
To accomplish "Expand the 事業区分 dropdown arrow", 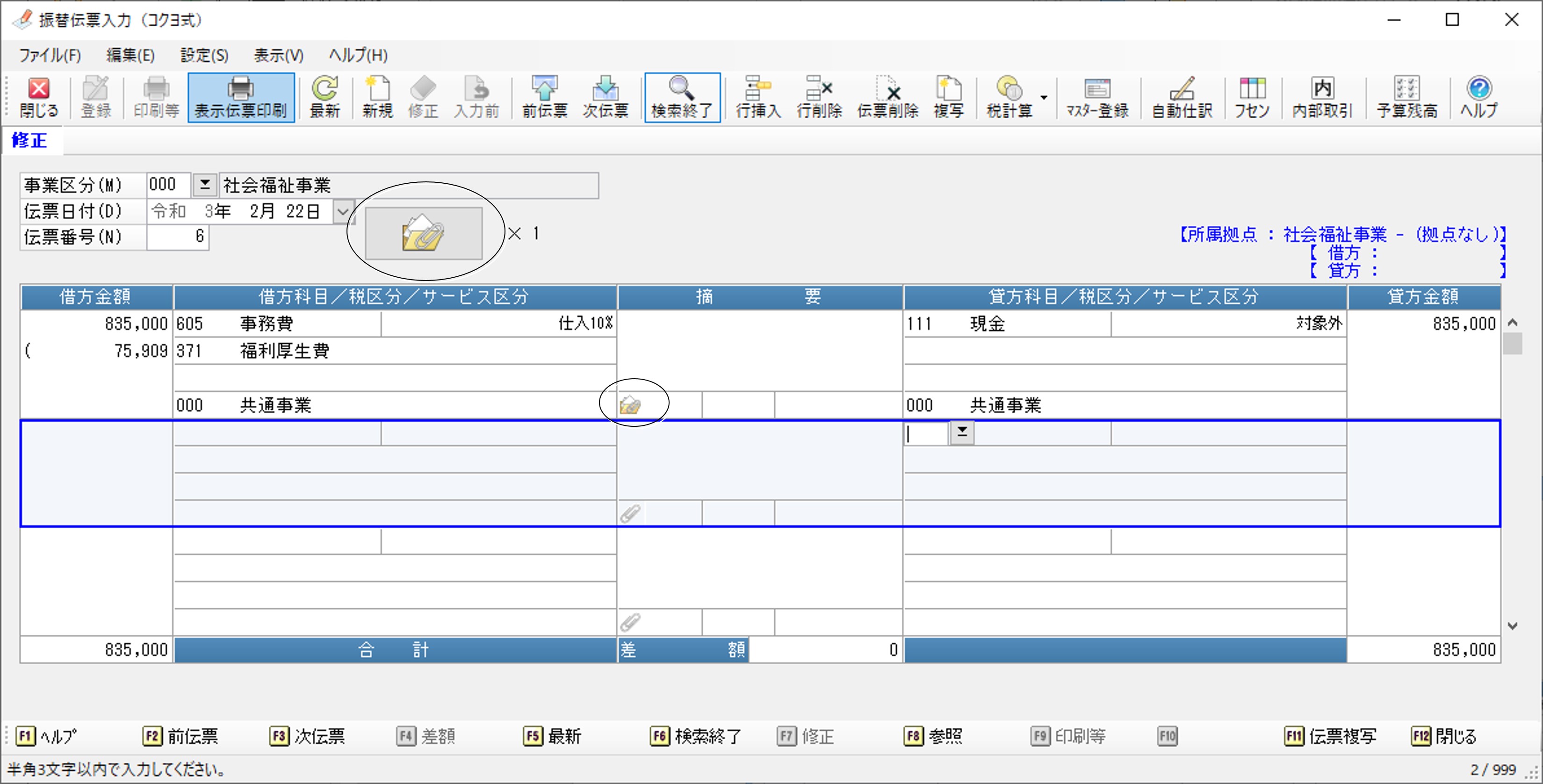I will [205, 185].
